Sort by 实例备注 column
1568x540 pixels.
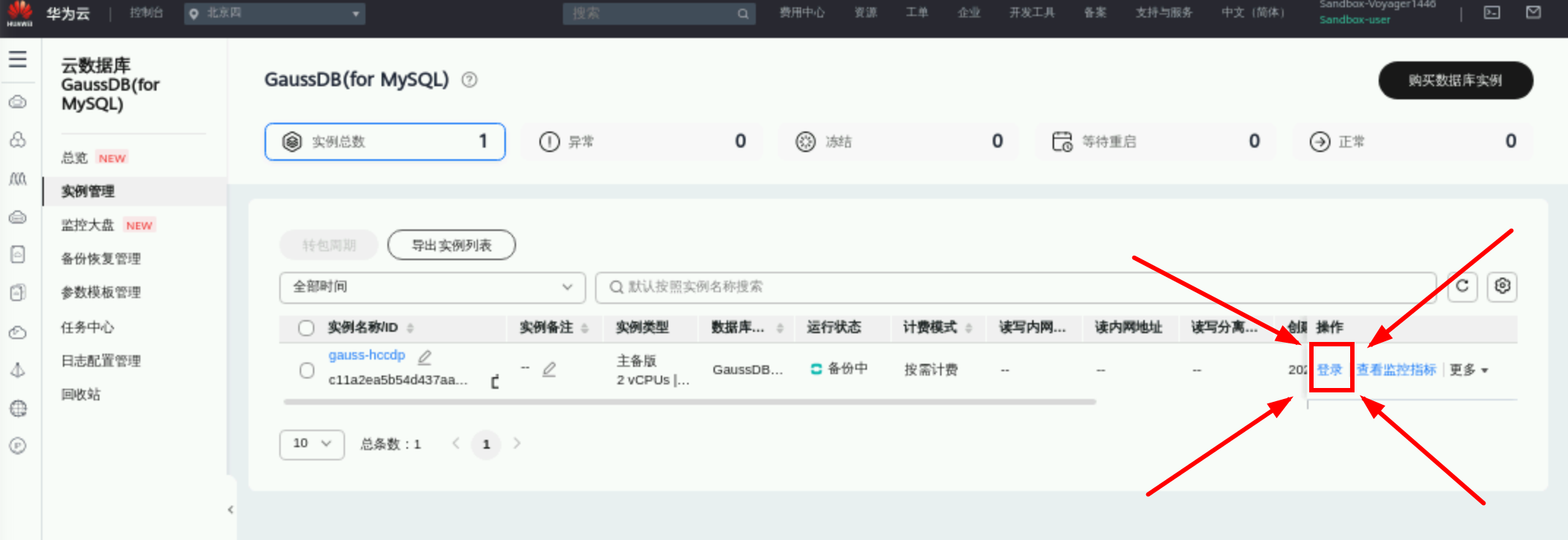[x=585, y=328]
